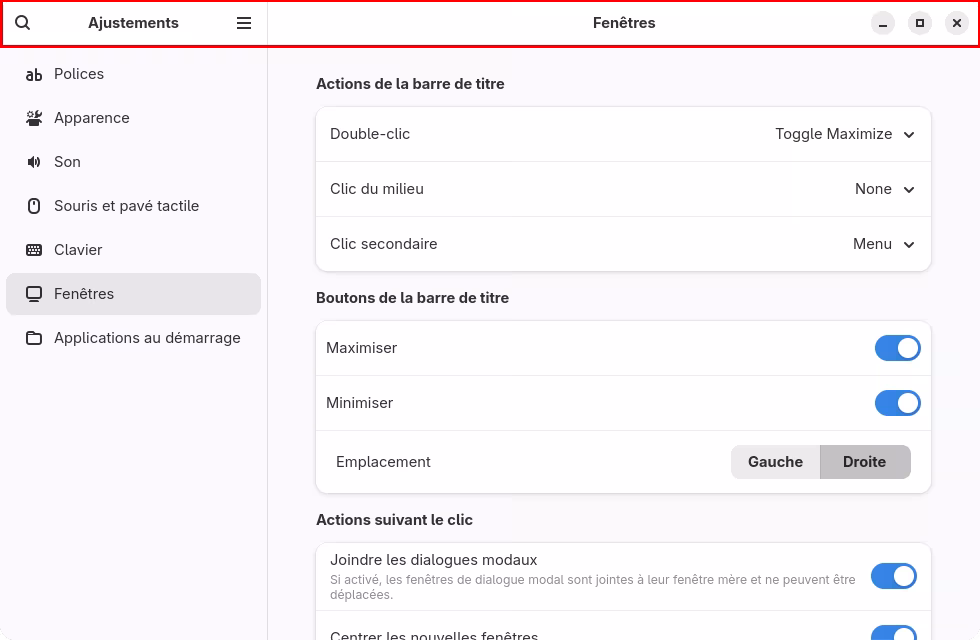The height and width of the screenshot is (640, 980).
Task: Click the Fenêtres header title
Action: [x=624, y=23]
